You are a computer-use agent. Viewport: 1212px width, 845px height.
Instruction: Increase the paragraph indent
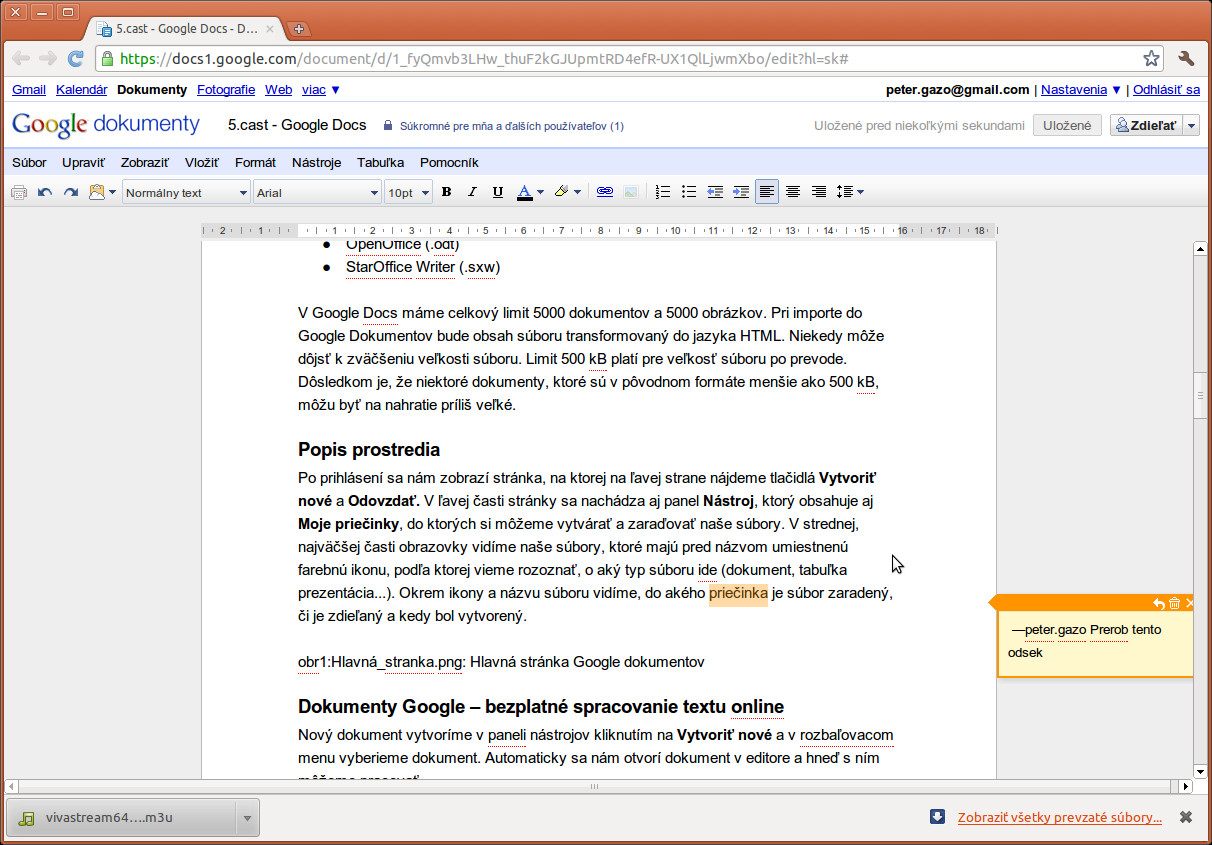click(741, 192)
